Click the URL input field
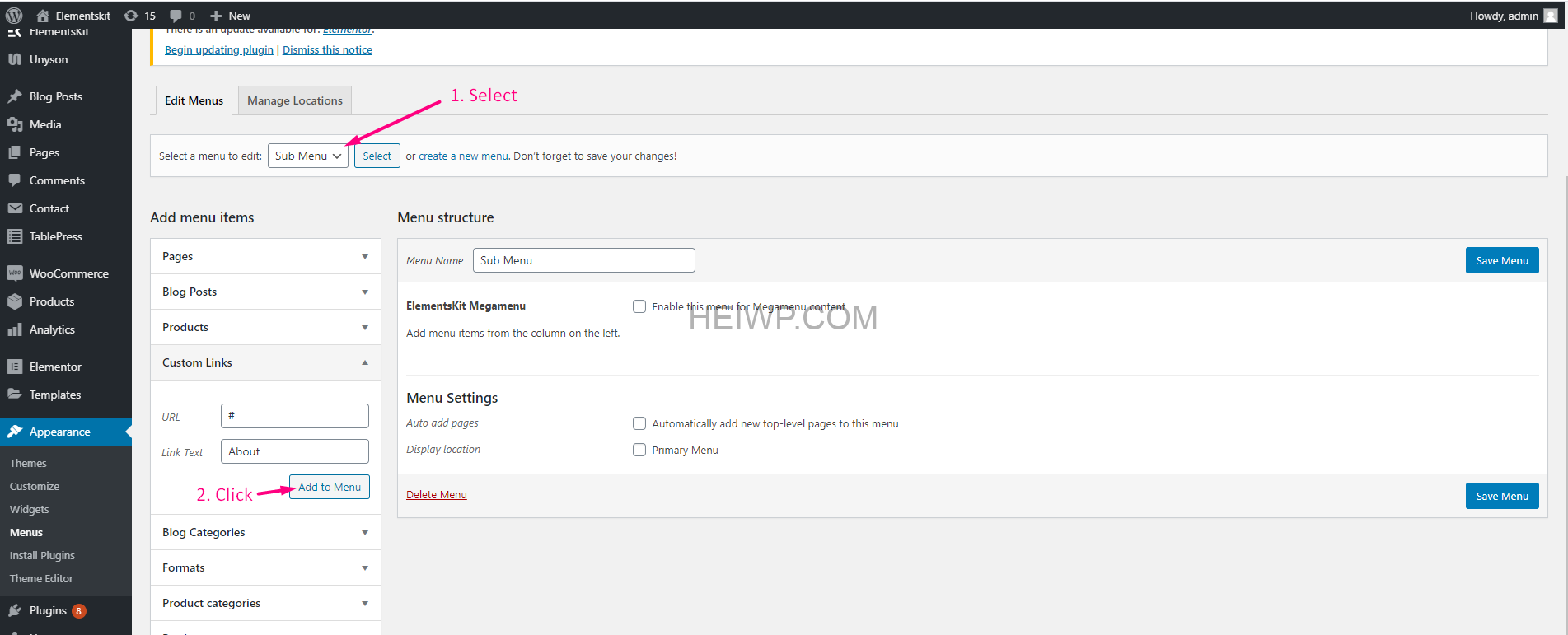 (x=295, y=416)
